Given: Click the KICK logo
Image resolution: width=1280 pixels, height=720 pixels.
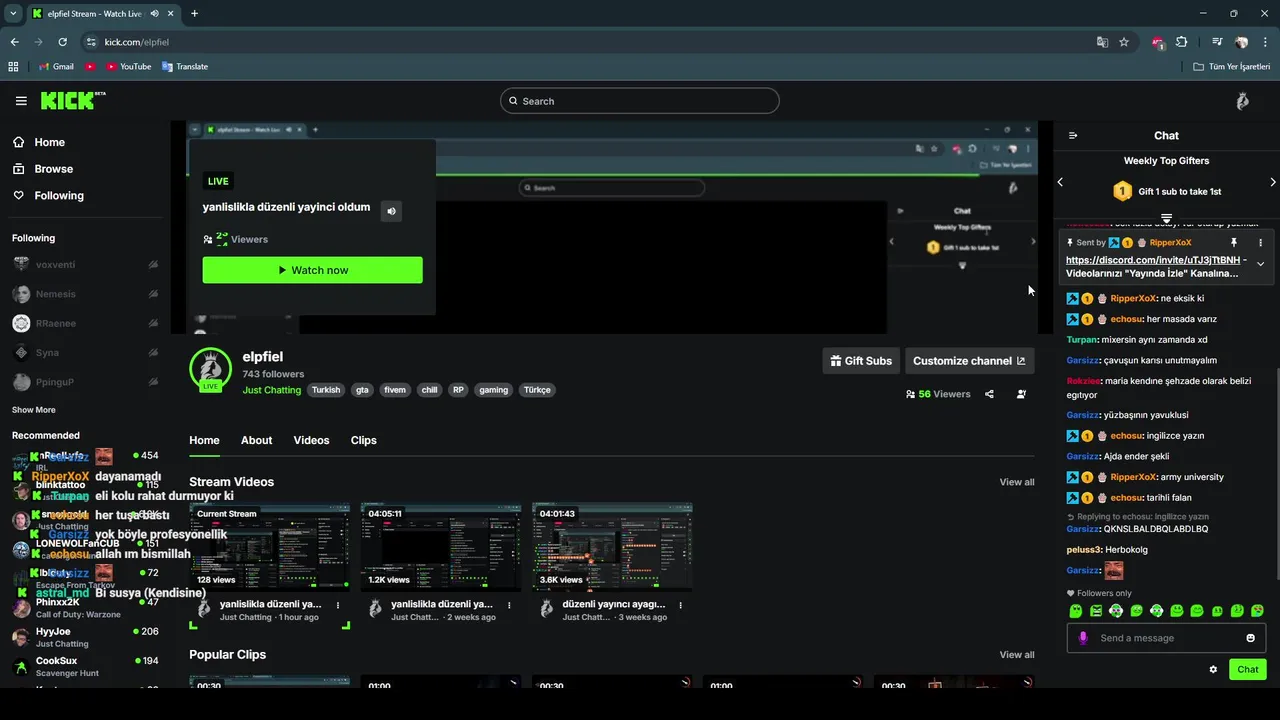Looking at the screenshot, I should [72, 100].
